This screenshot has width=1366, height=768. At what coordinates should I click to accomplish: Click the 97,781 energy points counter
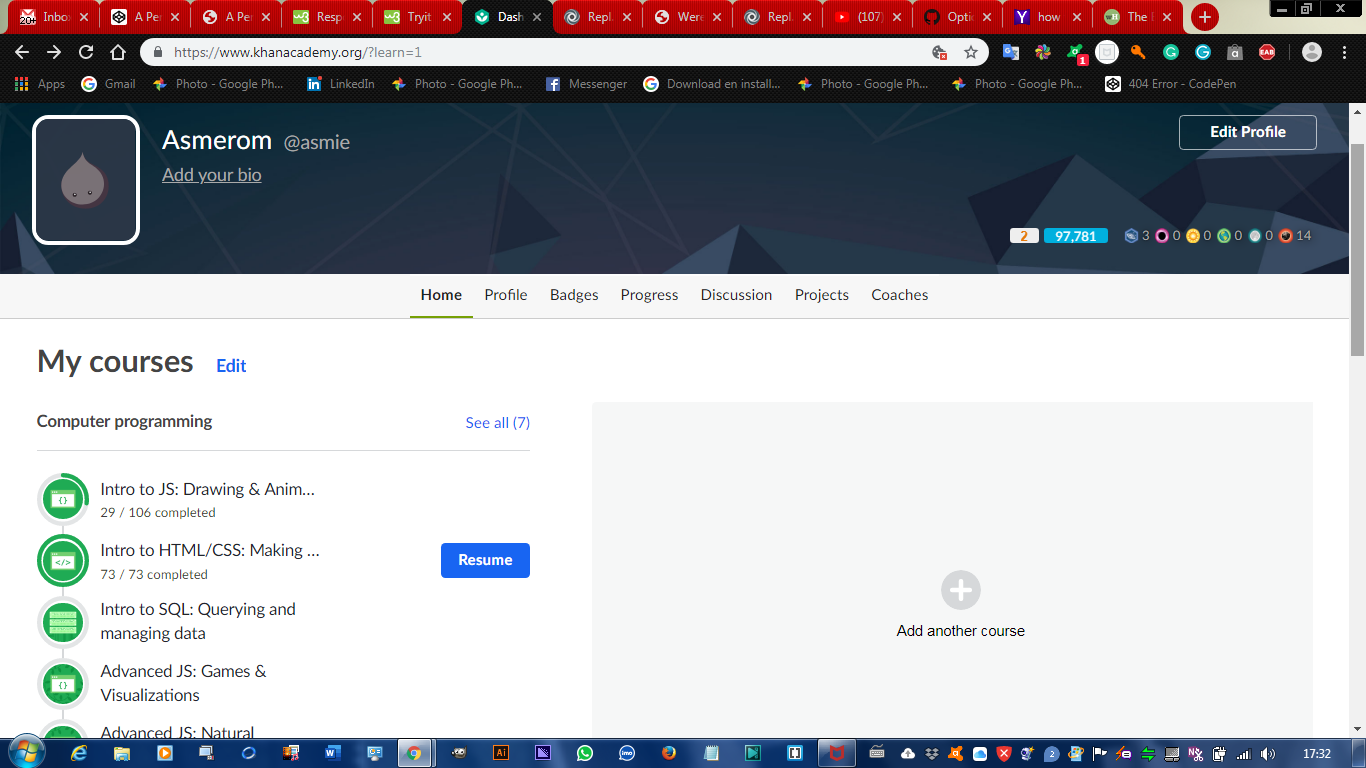pos(1075,236)
